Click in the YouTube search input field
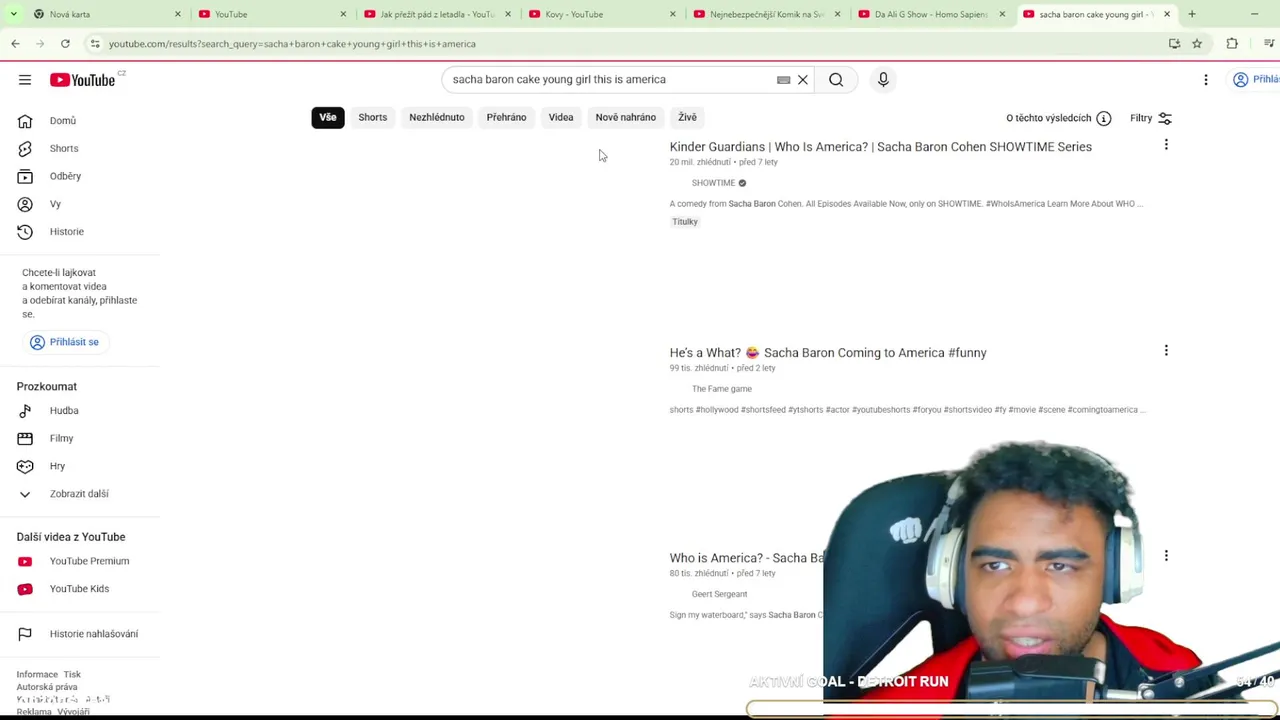 coord(610,80)
